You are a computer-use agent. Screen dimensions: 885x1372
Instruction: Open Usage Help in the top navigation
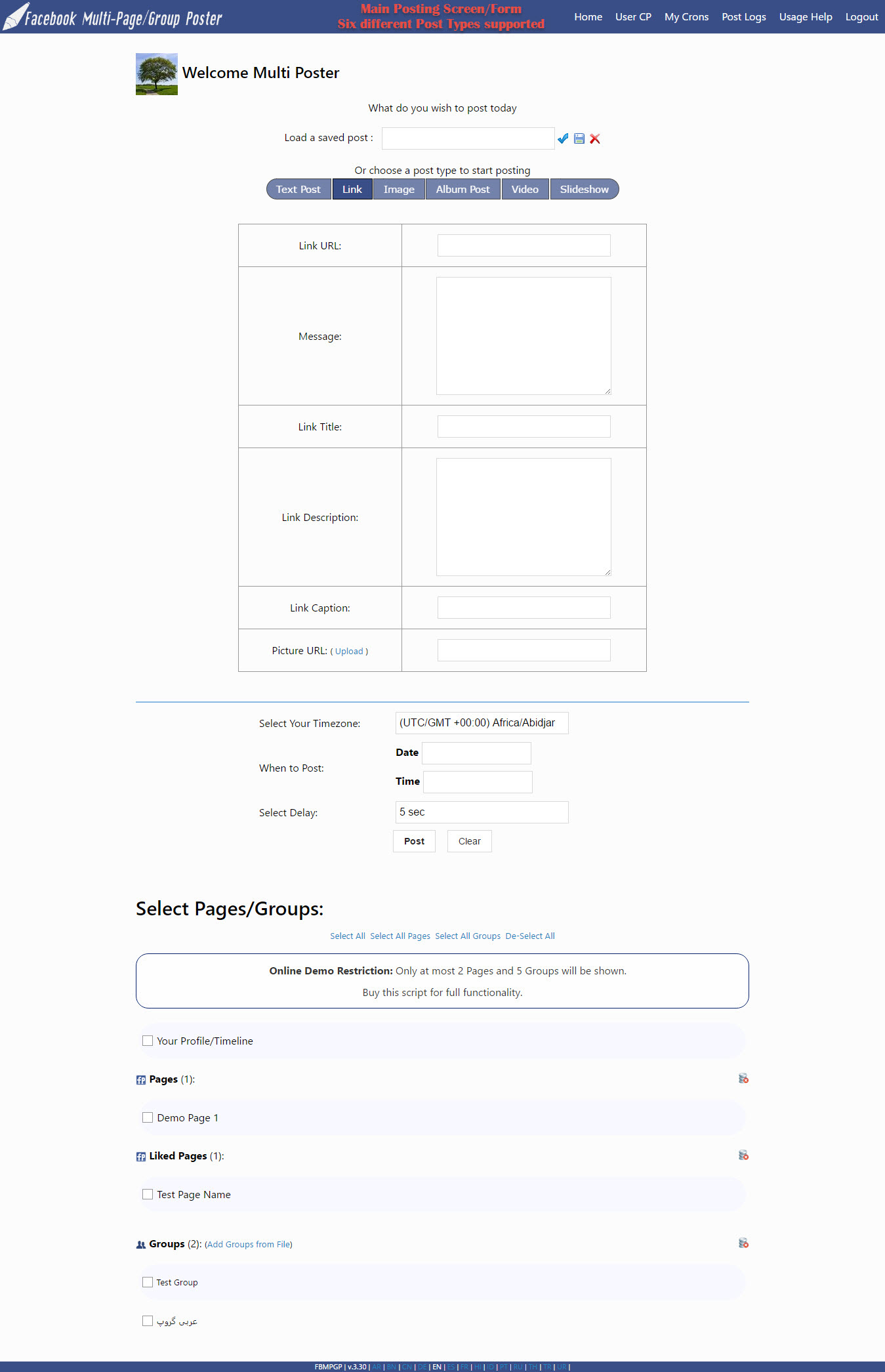pos(806,17)
